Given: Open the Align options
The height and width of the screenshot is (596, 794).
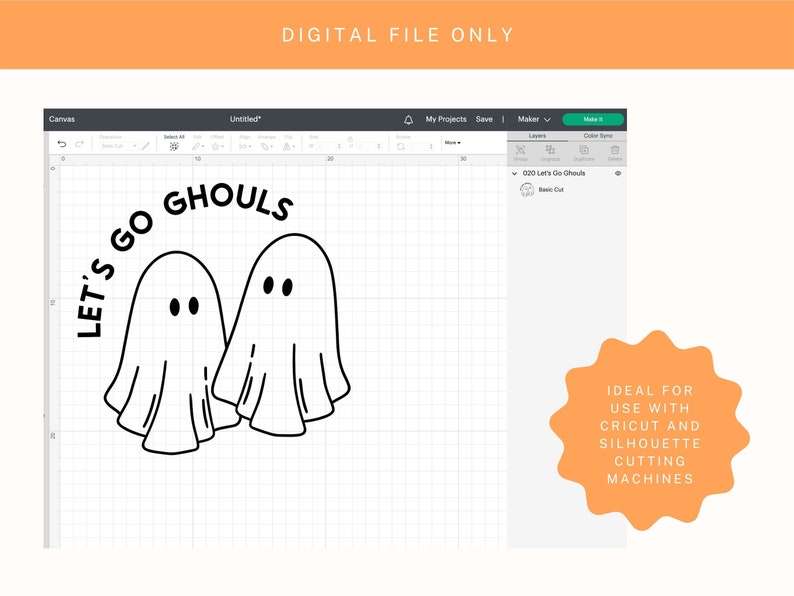Looking at the screenshot, I should pyautogui.click(x=243, y=146).
